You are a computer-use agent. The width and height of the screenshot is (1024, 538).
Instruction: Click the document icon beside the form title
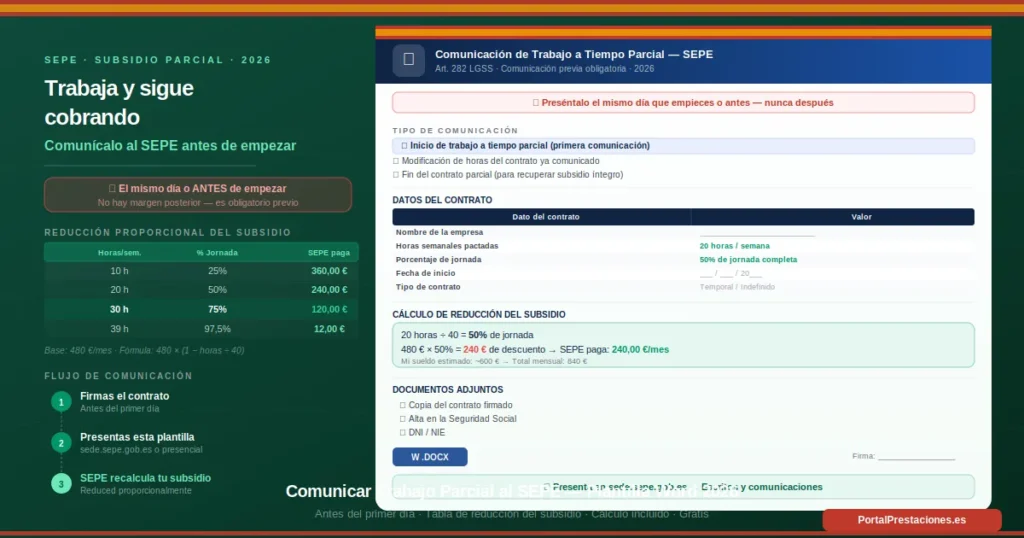pos(408,60)
